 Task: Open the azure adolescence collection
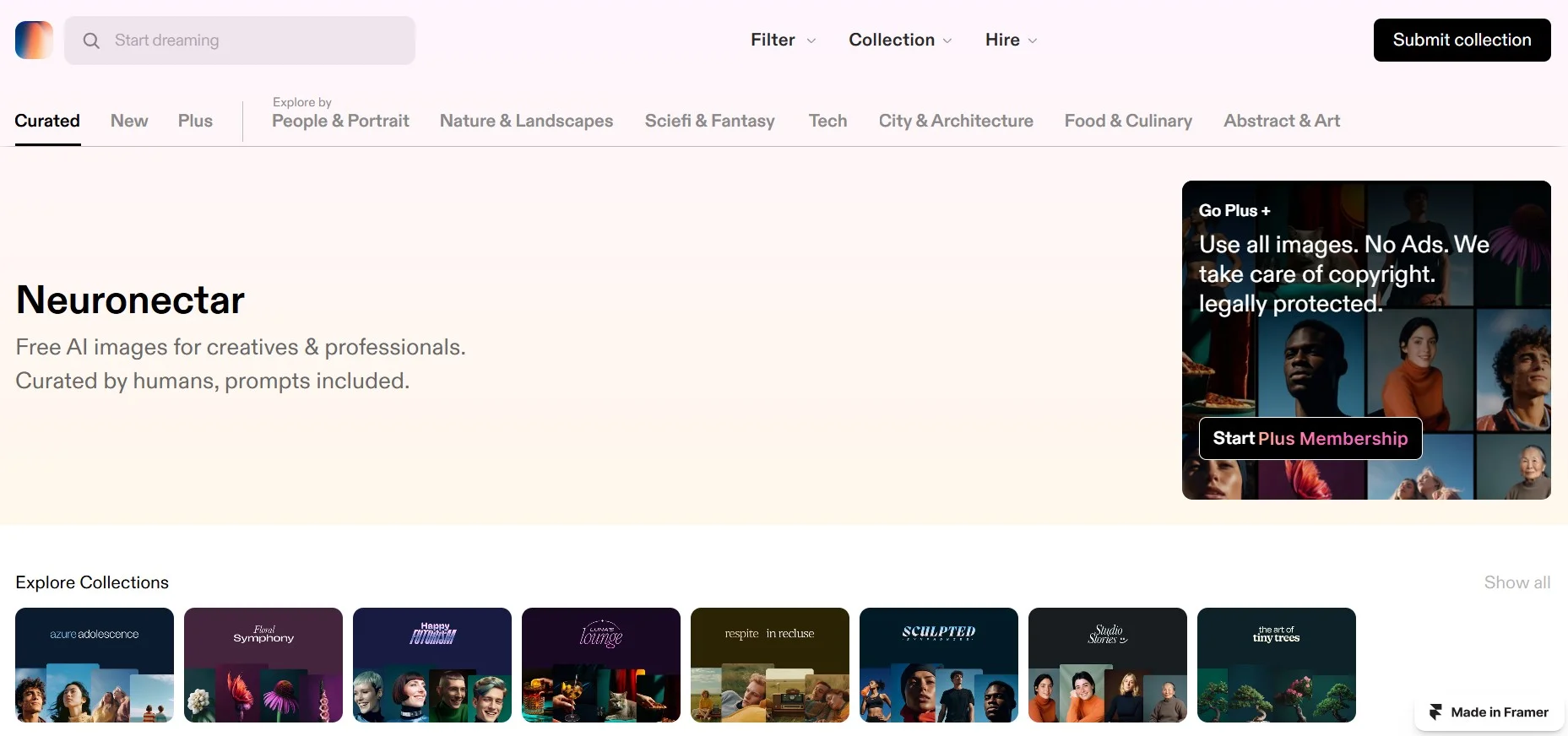point(95,665)
